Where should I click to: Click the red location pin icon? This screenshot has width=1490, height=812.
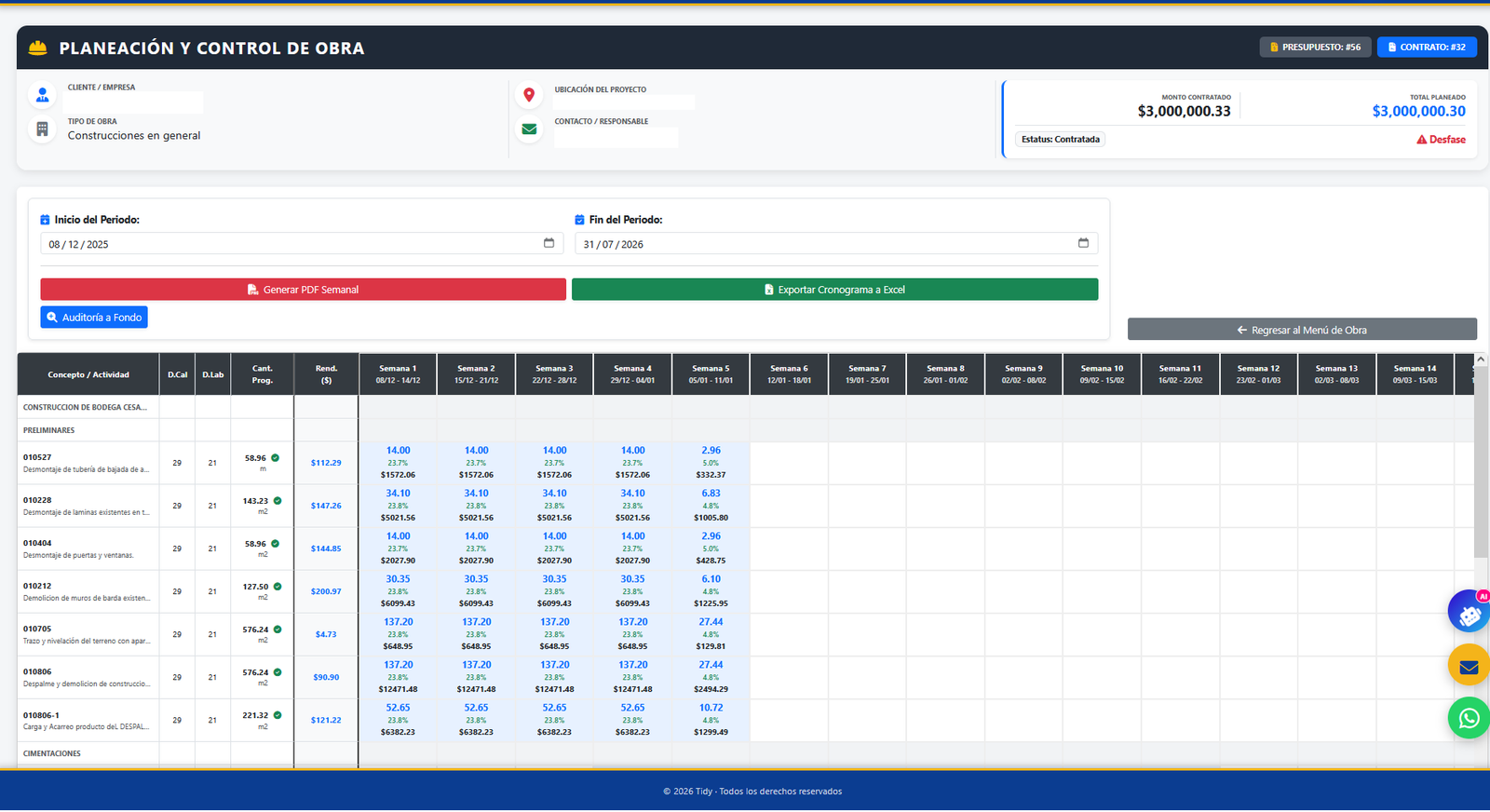point(529,95)
